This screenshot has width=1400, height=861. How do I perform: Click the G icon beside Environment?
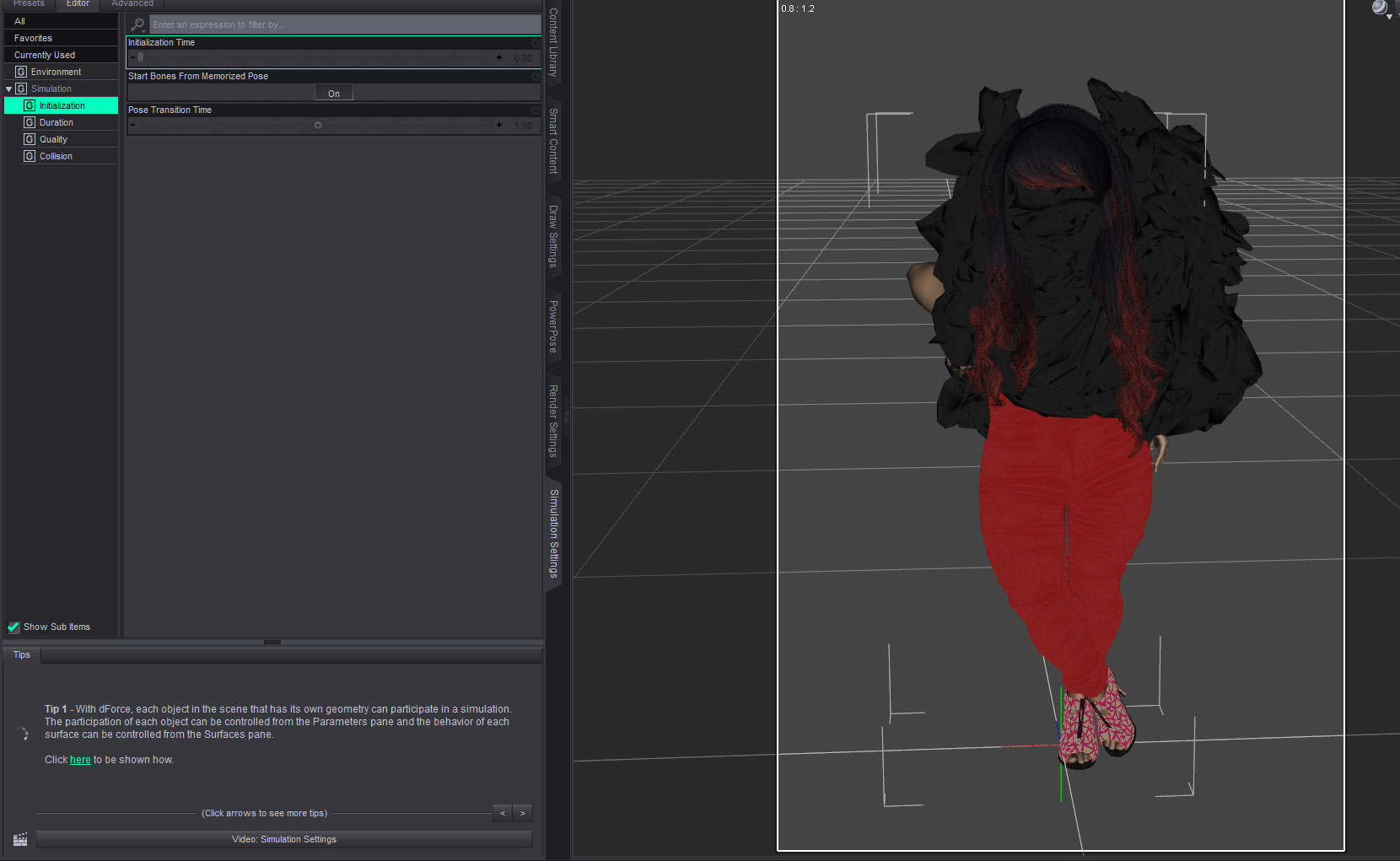click(x=21, y=72)
